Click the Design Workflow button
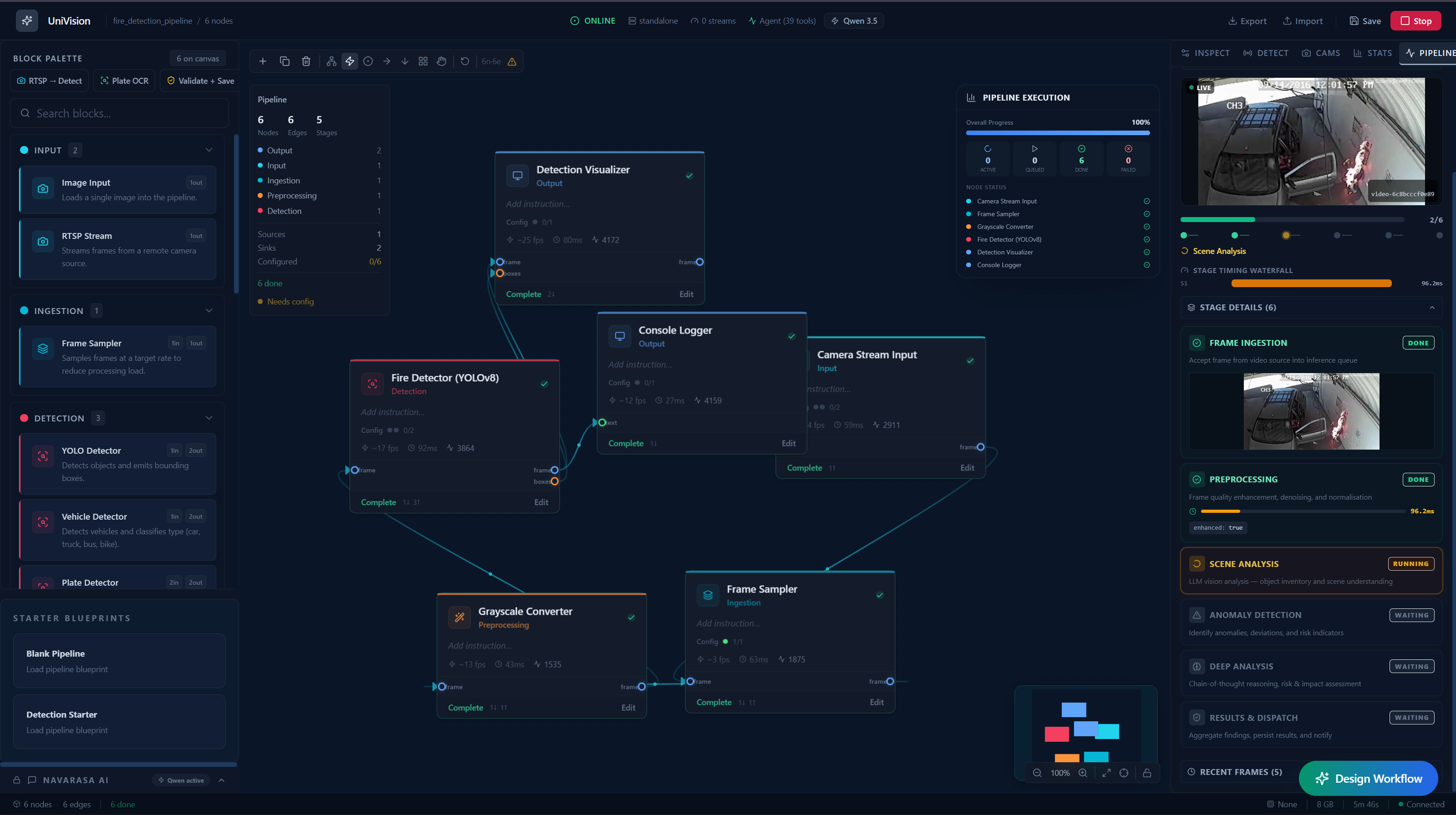 point(1368,778)
